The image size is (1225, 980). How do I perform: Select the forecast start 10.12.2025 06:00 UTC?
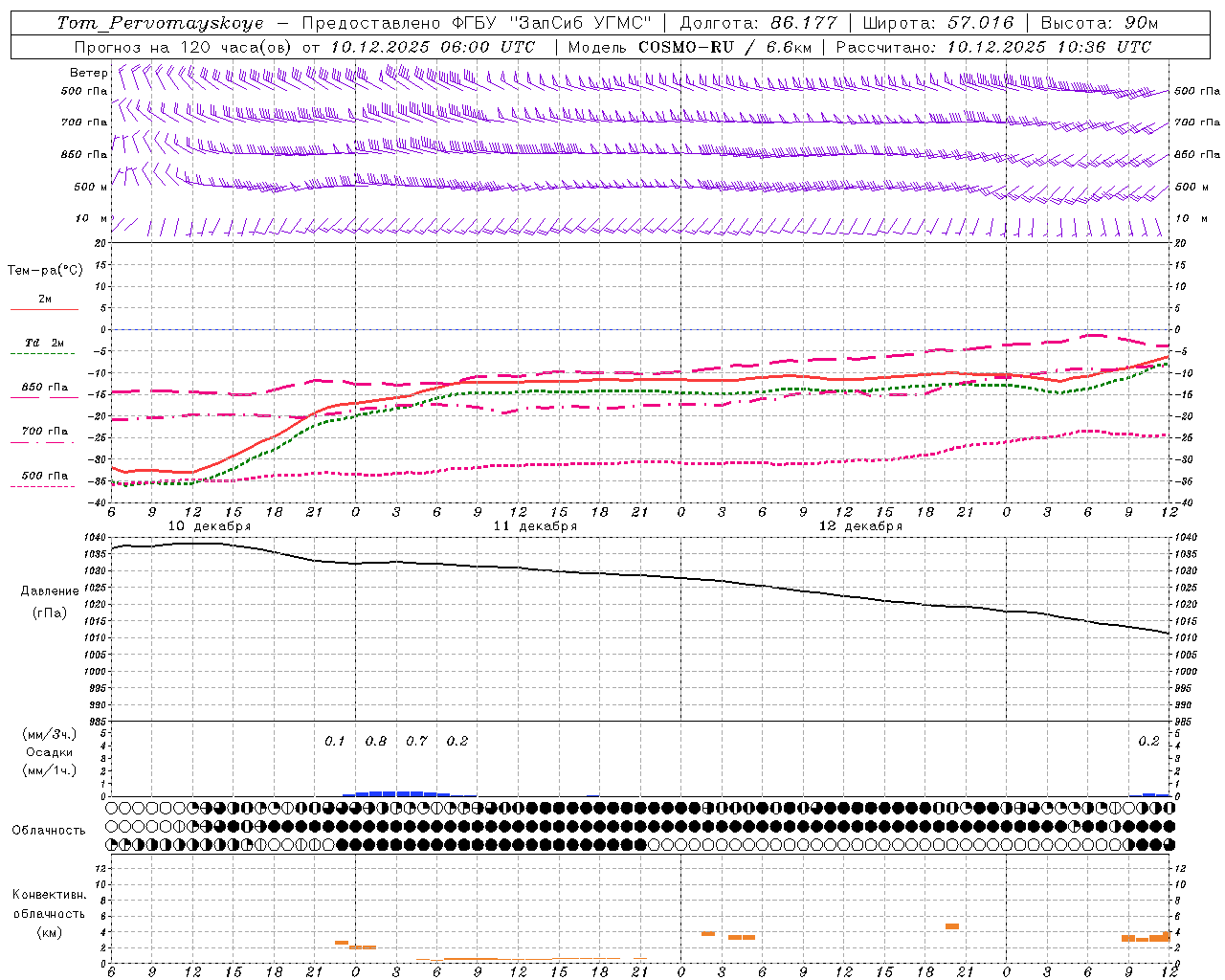point(433,47)
